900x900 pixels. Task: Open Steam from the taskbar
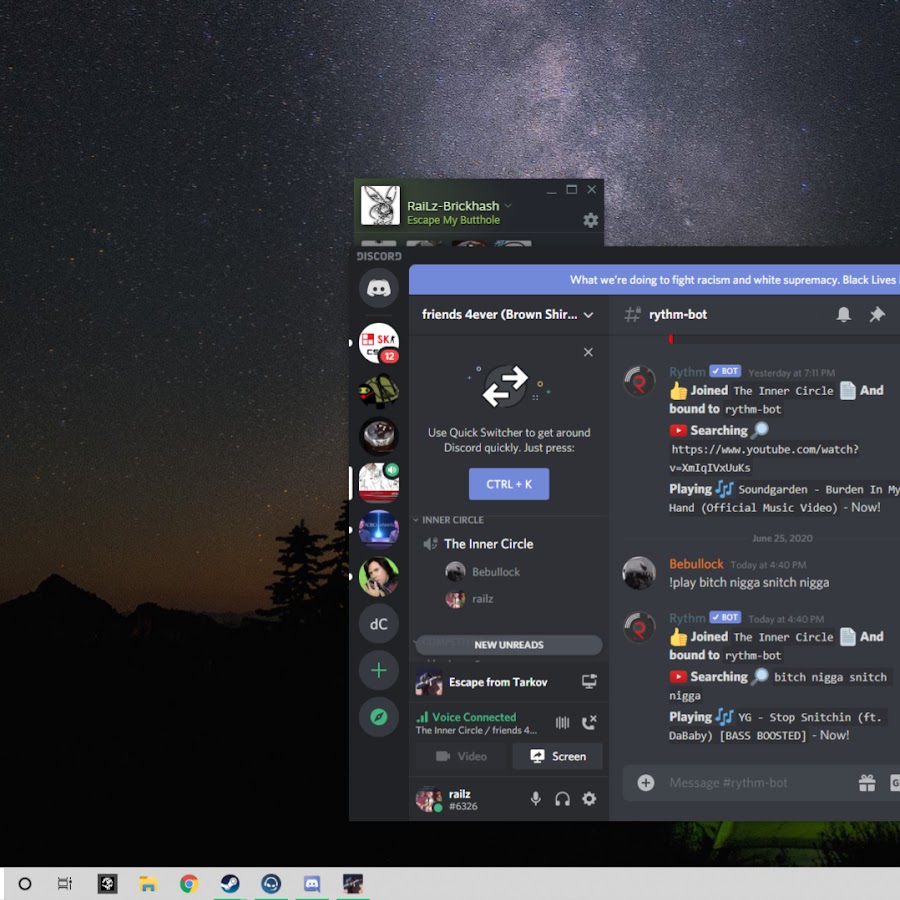pos(230,883)
